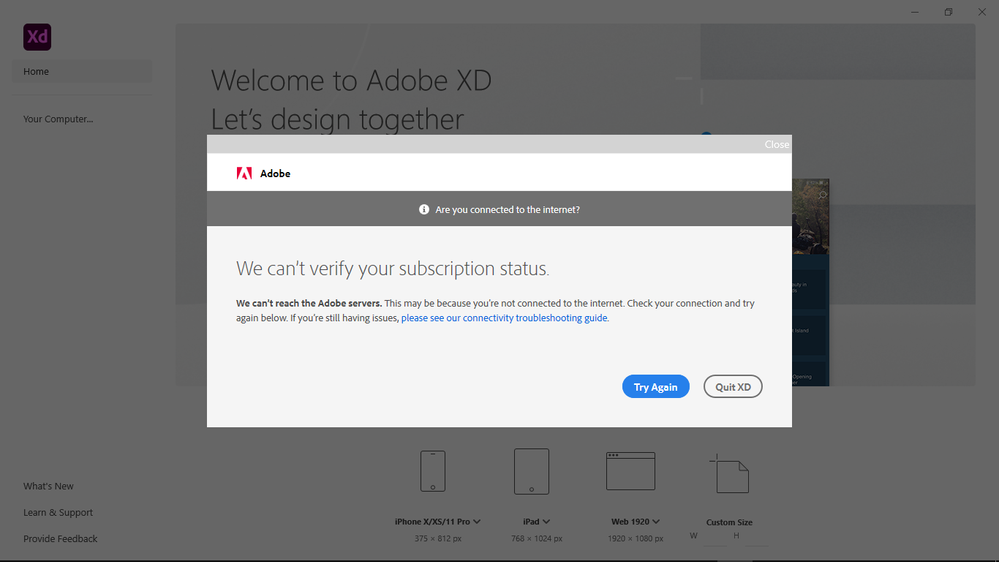Restore down the application window
This screenshot has width=999, height=562.
948,12
